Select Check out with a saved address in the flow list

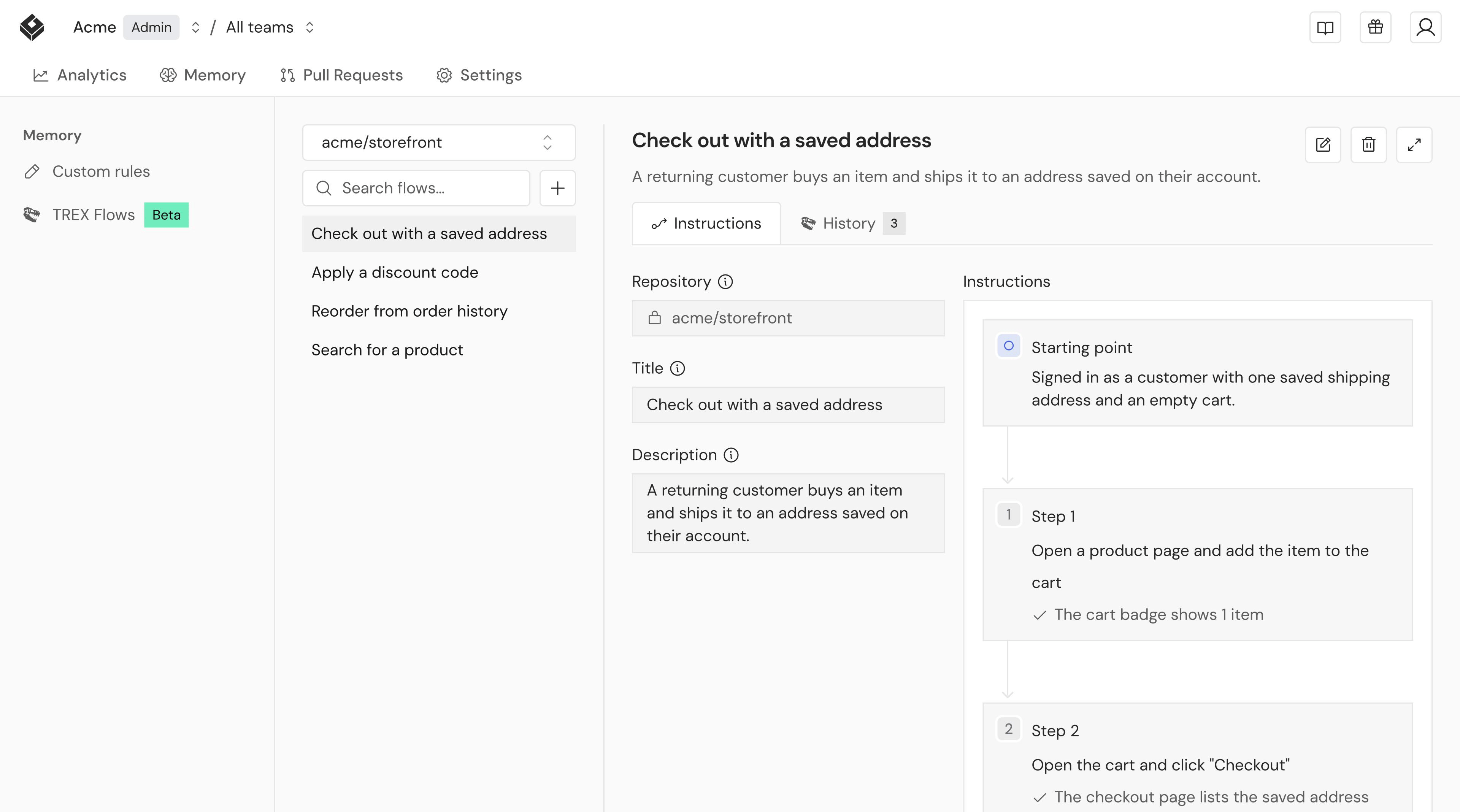click(x=439, y=233)
